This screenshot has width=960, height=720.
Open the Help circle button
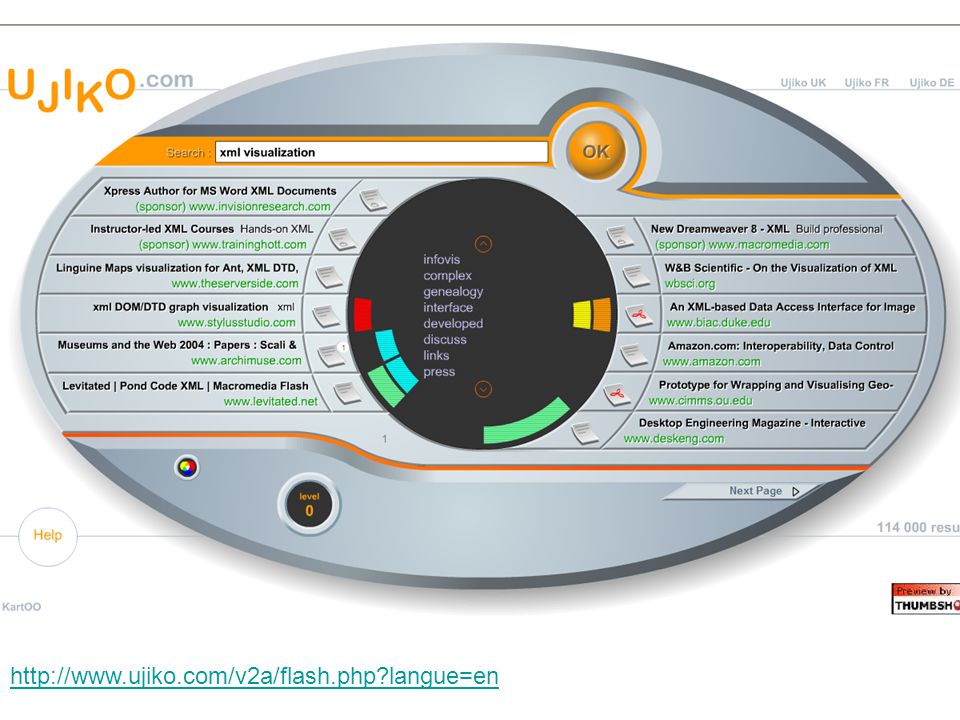click(x=48, y=536)
